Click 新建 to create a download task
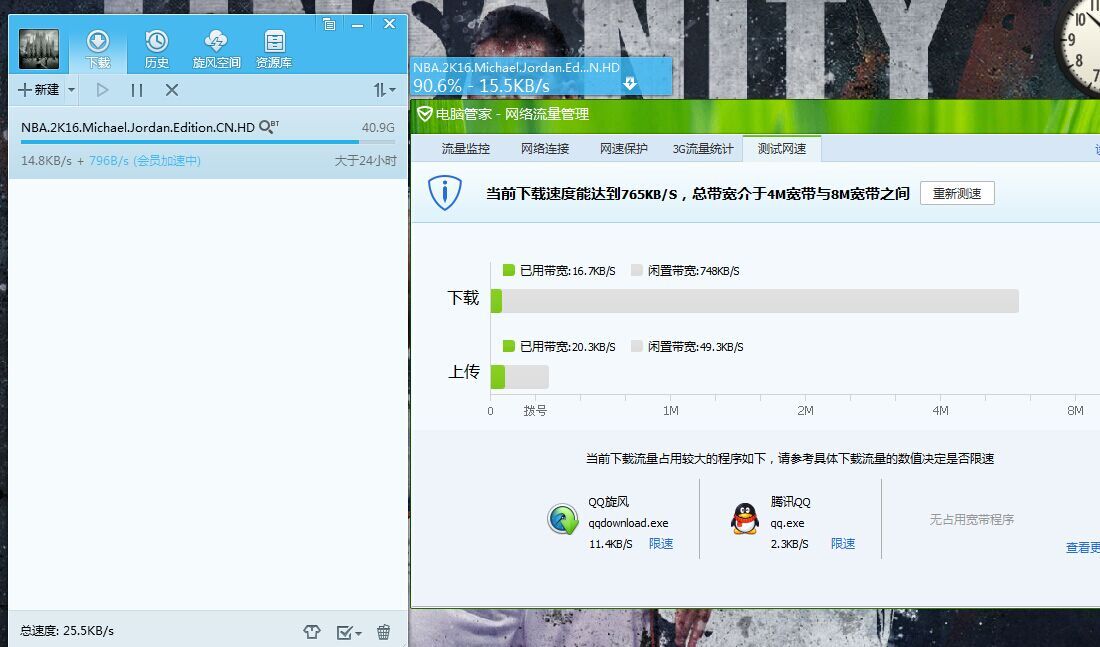This screenshot has width=1100, height=647. tap(39, 90)
